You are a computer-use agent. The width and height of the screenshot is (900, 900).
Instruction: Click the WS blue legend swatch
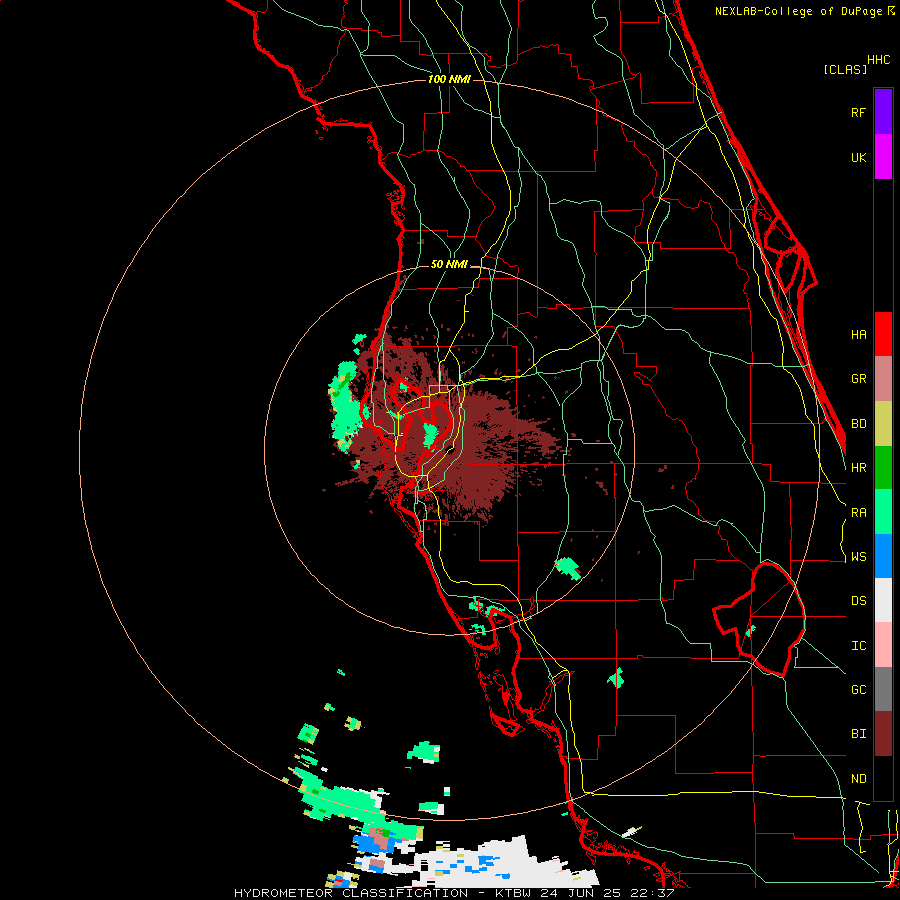883,556
